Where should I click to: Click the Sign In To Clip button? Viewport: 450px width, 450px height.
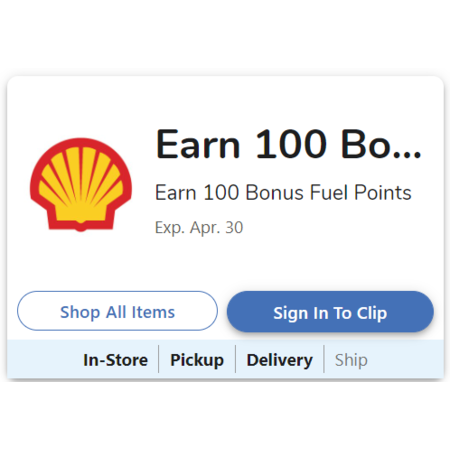pyautogui.click(x=330, y=312)
